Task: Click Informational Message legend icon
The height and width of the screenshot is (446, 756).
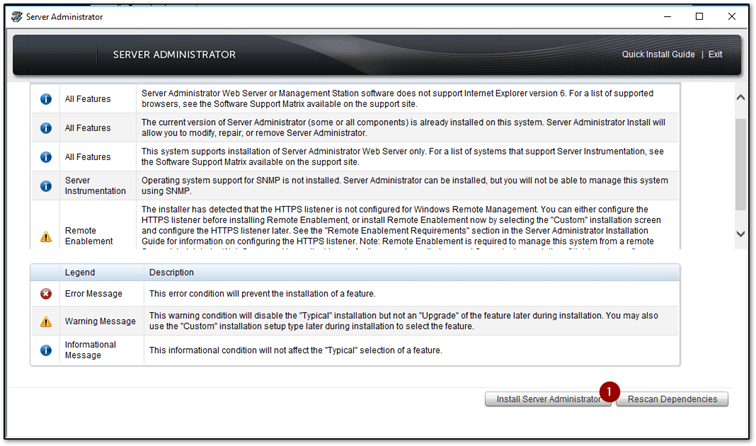Action: click(46, 350)
